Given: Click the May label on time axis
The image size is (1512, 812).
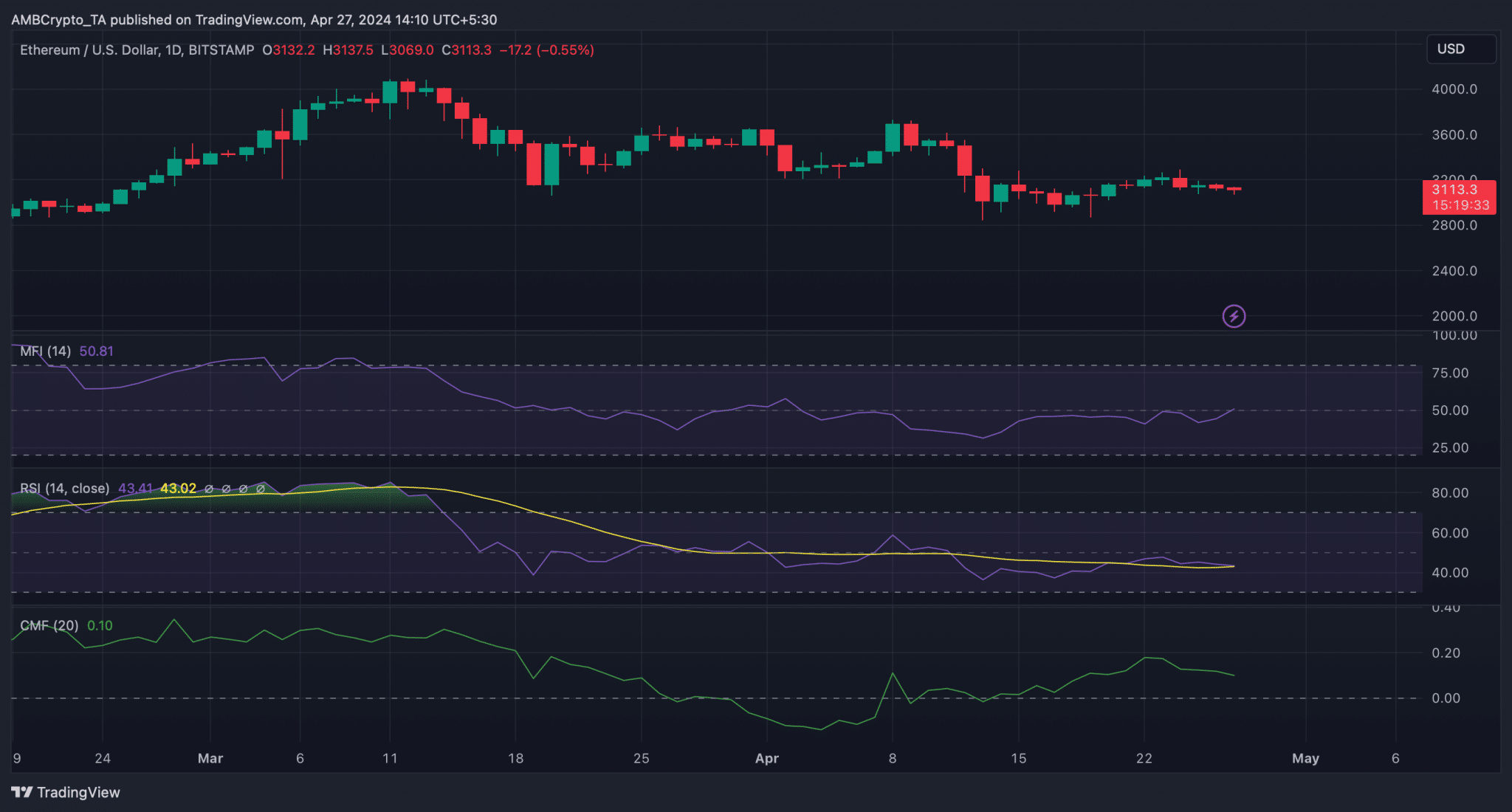Looking at the screenshot, I should click(1305, 758).
